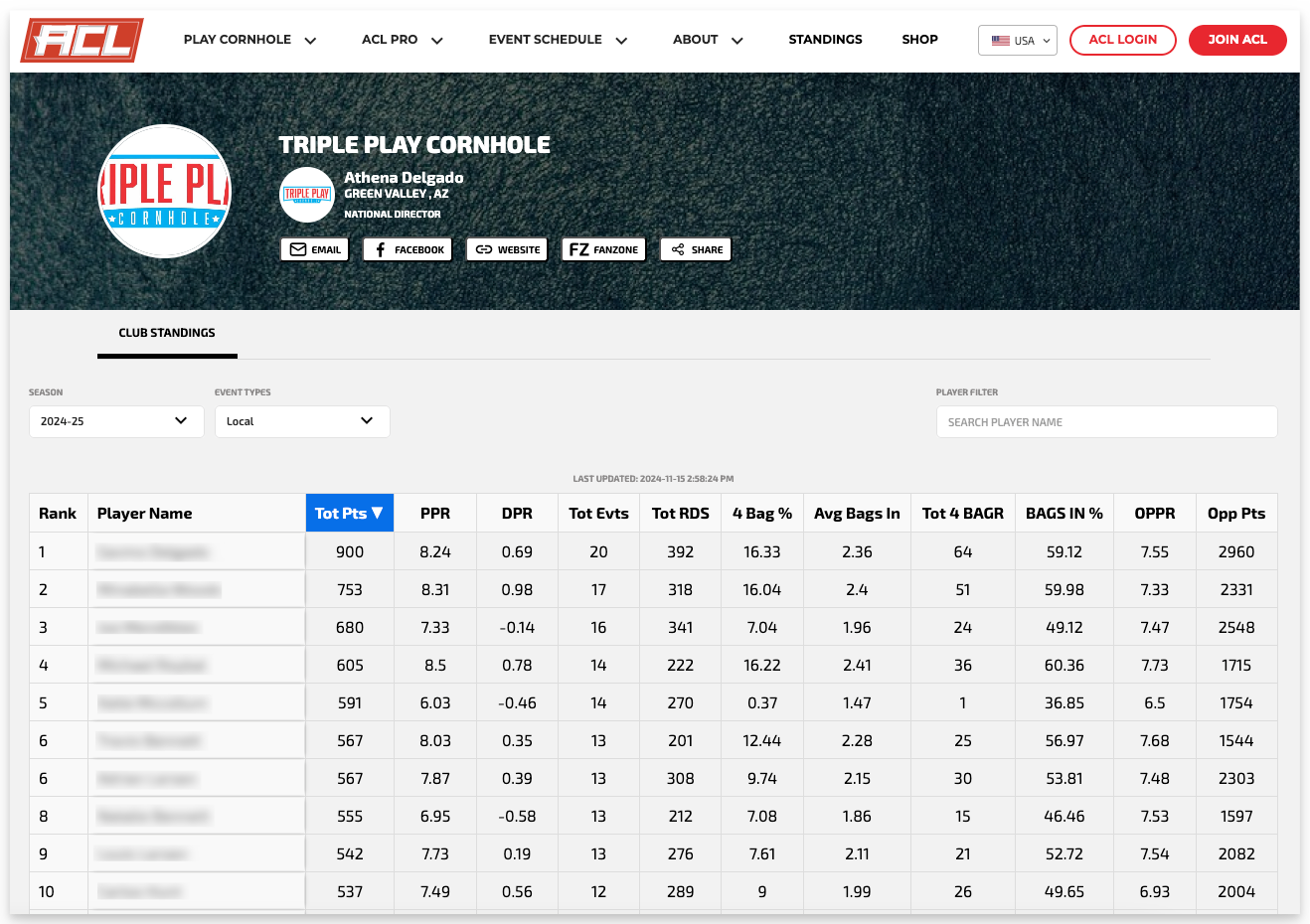Click the 1597 Opp Pts cell
Viewport: 1310px width, 924px height.
coord(1236,817)
